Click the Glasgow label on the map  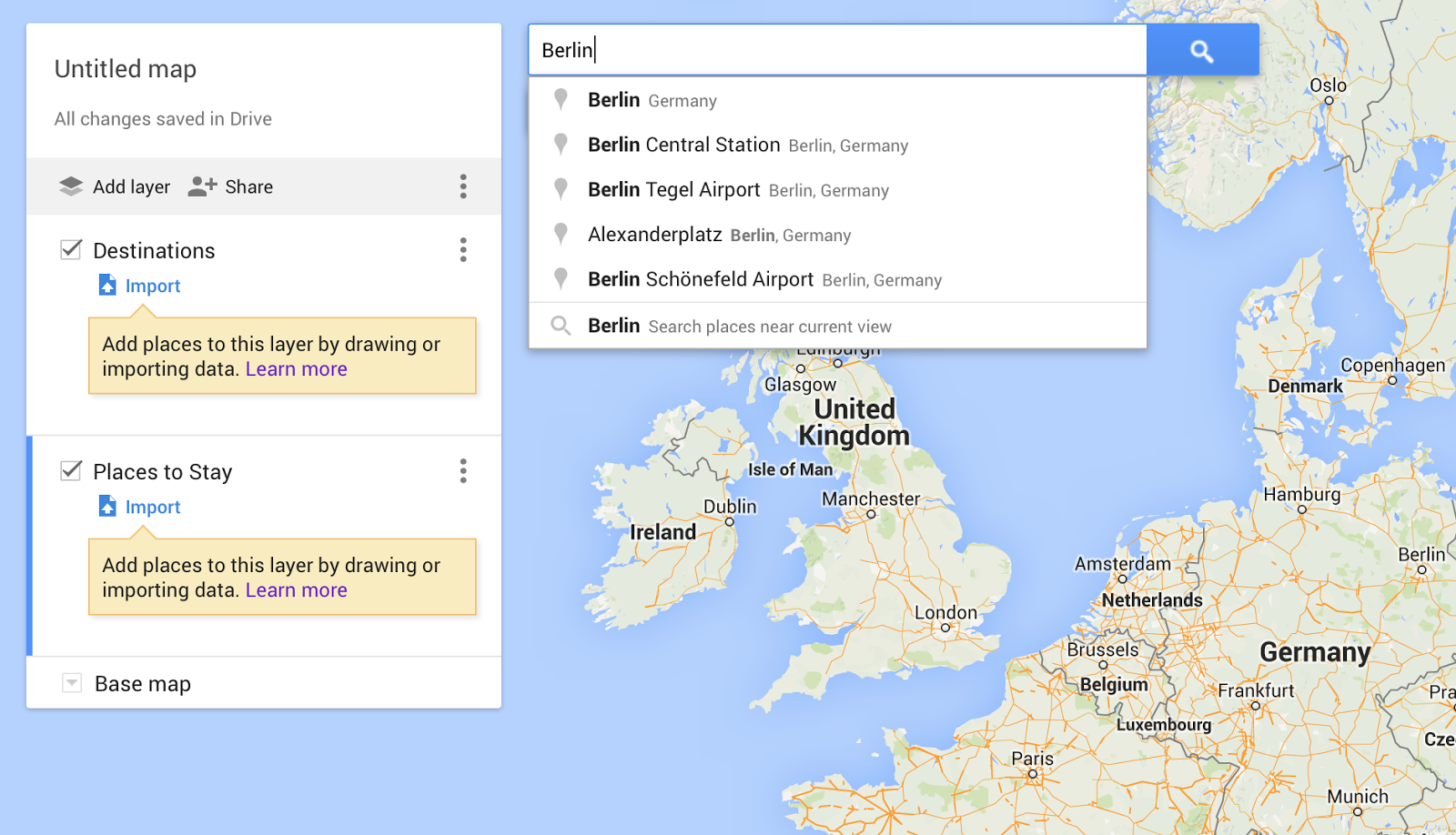tap(801, 385)
